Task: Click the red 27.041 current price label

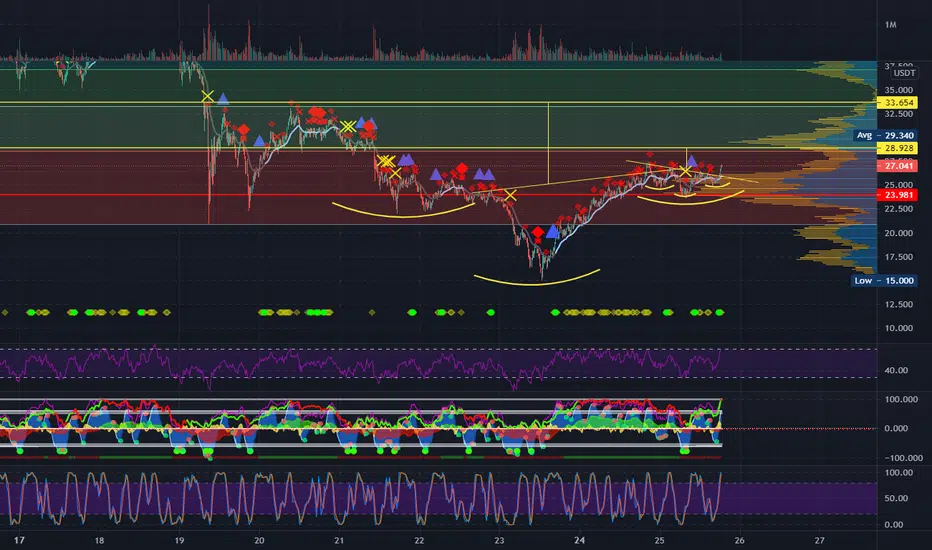Action: coord(898,166)
